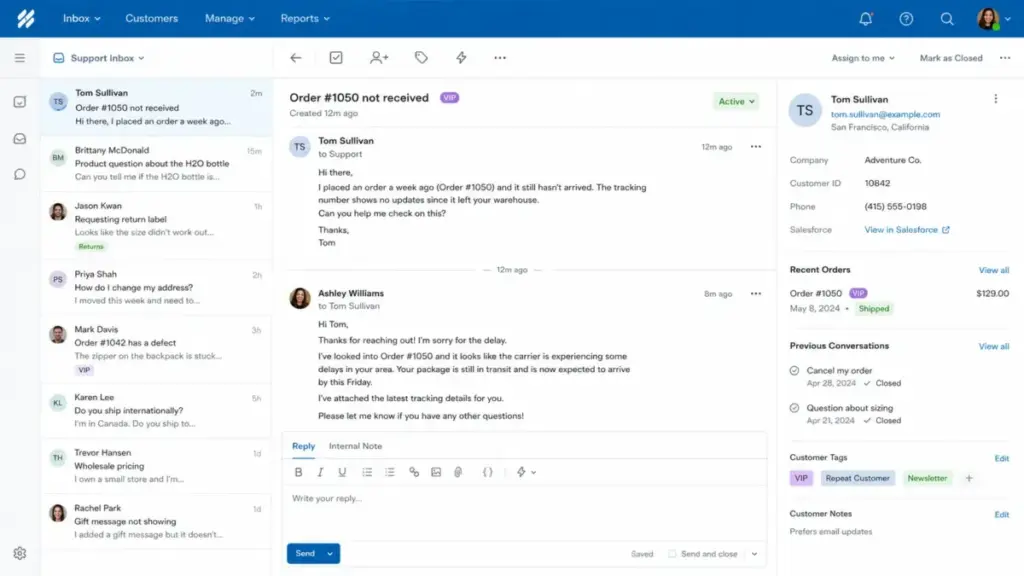The width and height of the screenshot is (1024, 576).
Task: Open the sidebar checkbox inbox icon
Action: click(x=20, y=101)
